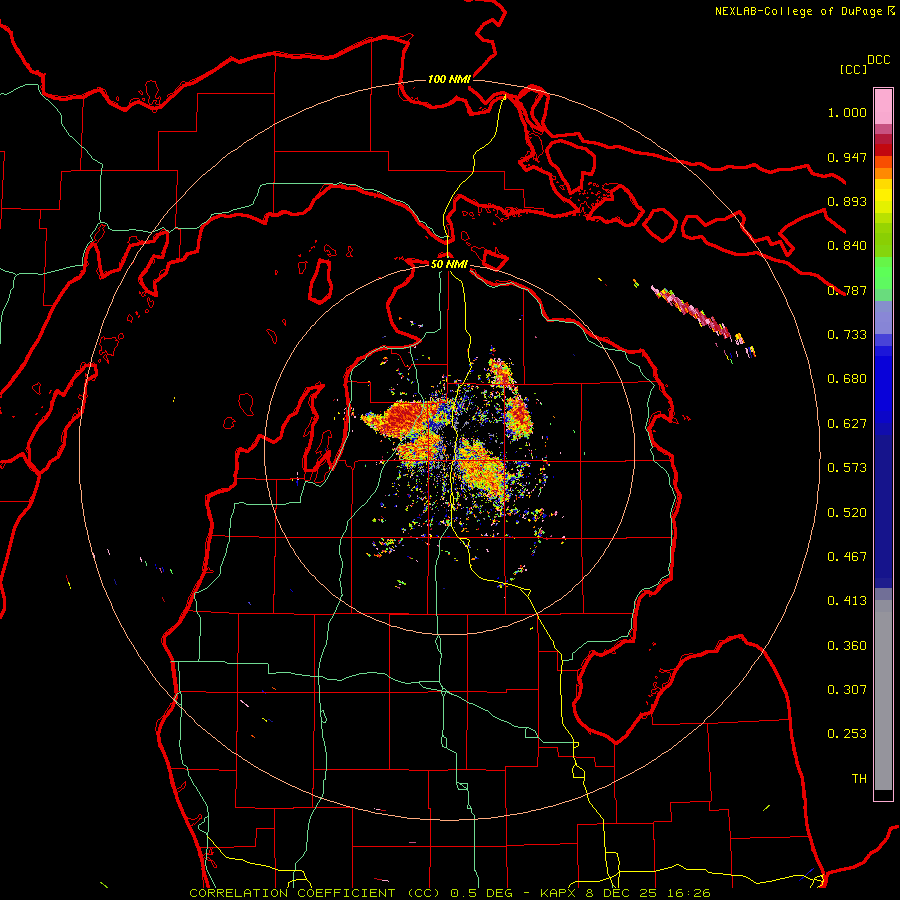Select the 0.467 scale value
900x900 pixels.
847,557
